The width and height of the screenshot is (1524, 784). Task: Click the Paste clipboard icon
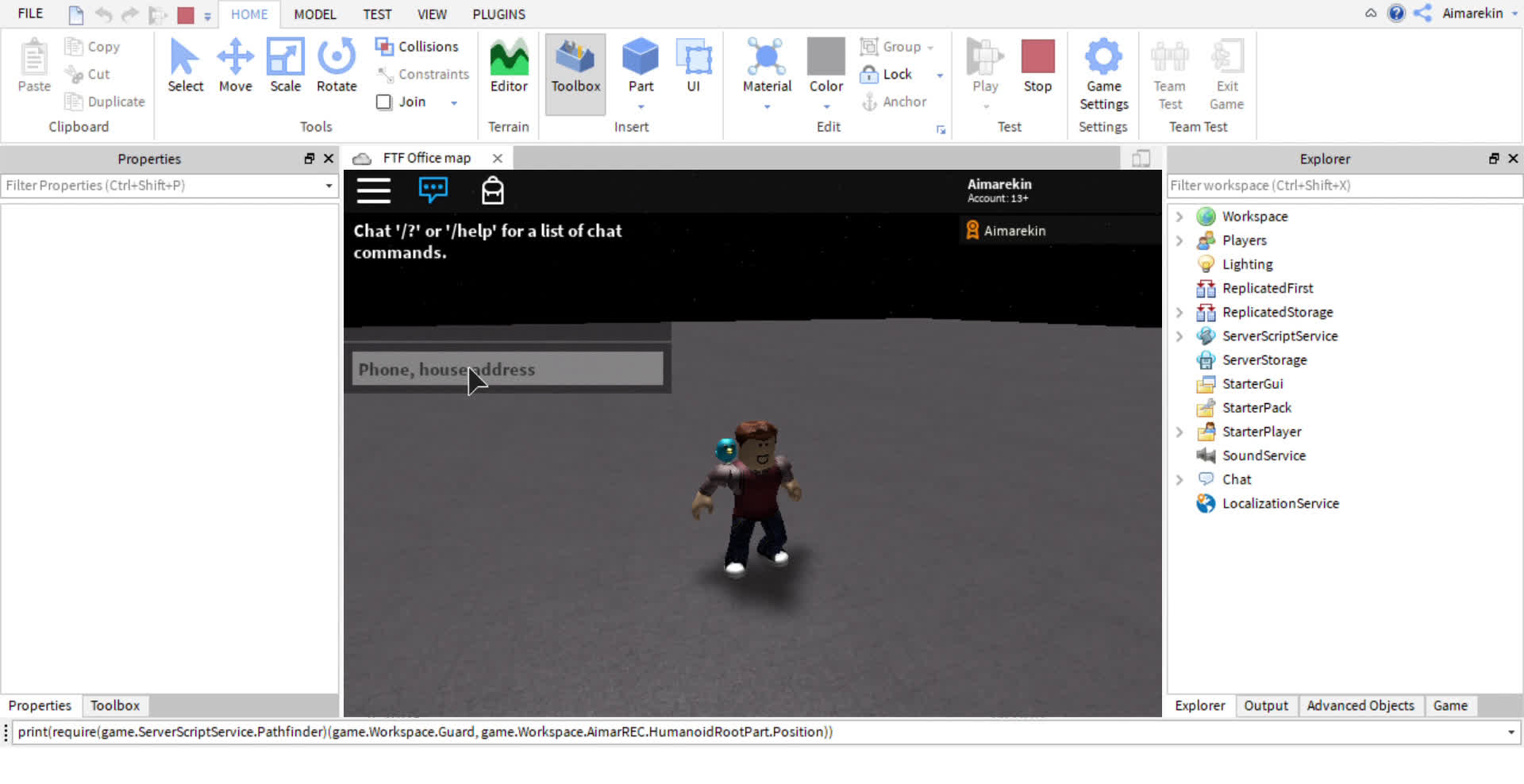click(x=34, y=66)
